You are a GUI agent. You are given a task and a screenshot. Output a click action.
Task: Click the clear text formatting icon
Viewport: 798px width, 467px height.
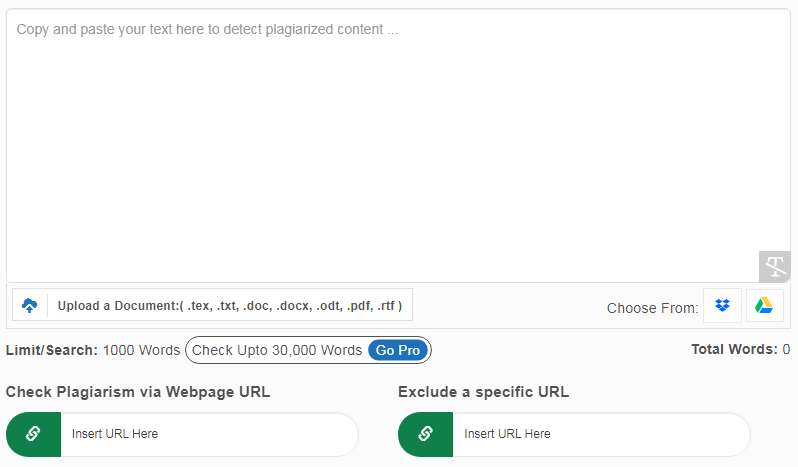[775, 267]
